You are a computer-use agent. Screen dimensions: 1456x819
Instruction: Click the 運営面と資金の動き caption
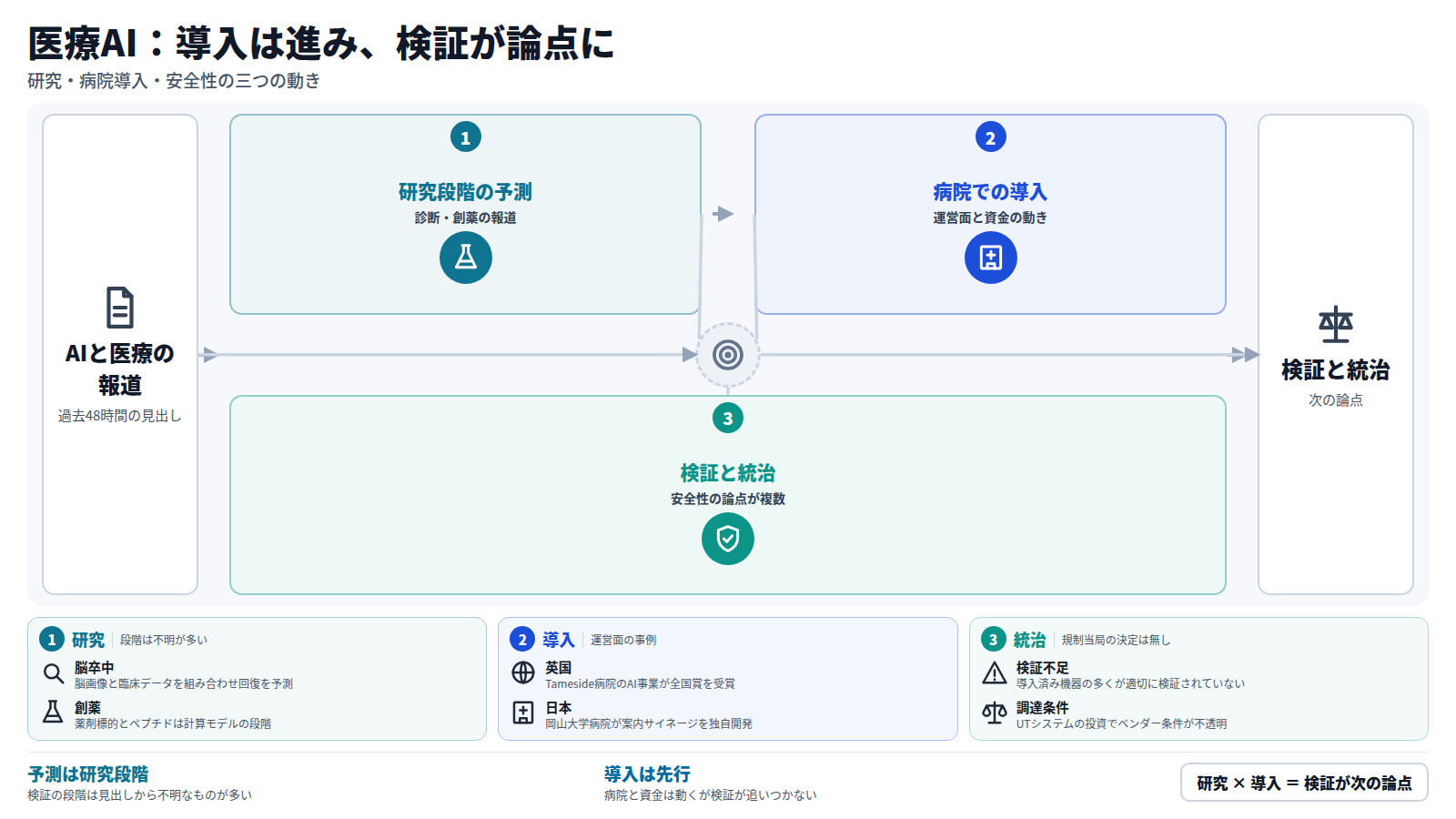991,217
